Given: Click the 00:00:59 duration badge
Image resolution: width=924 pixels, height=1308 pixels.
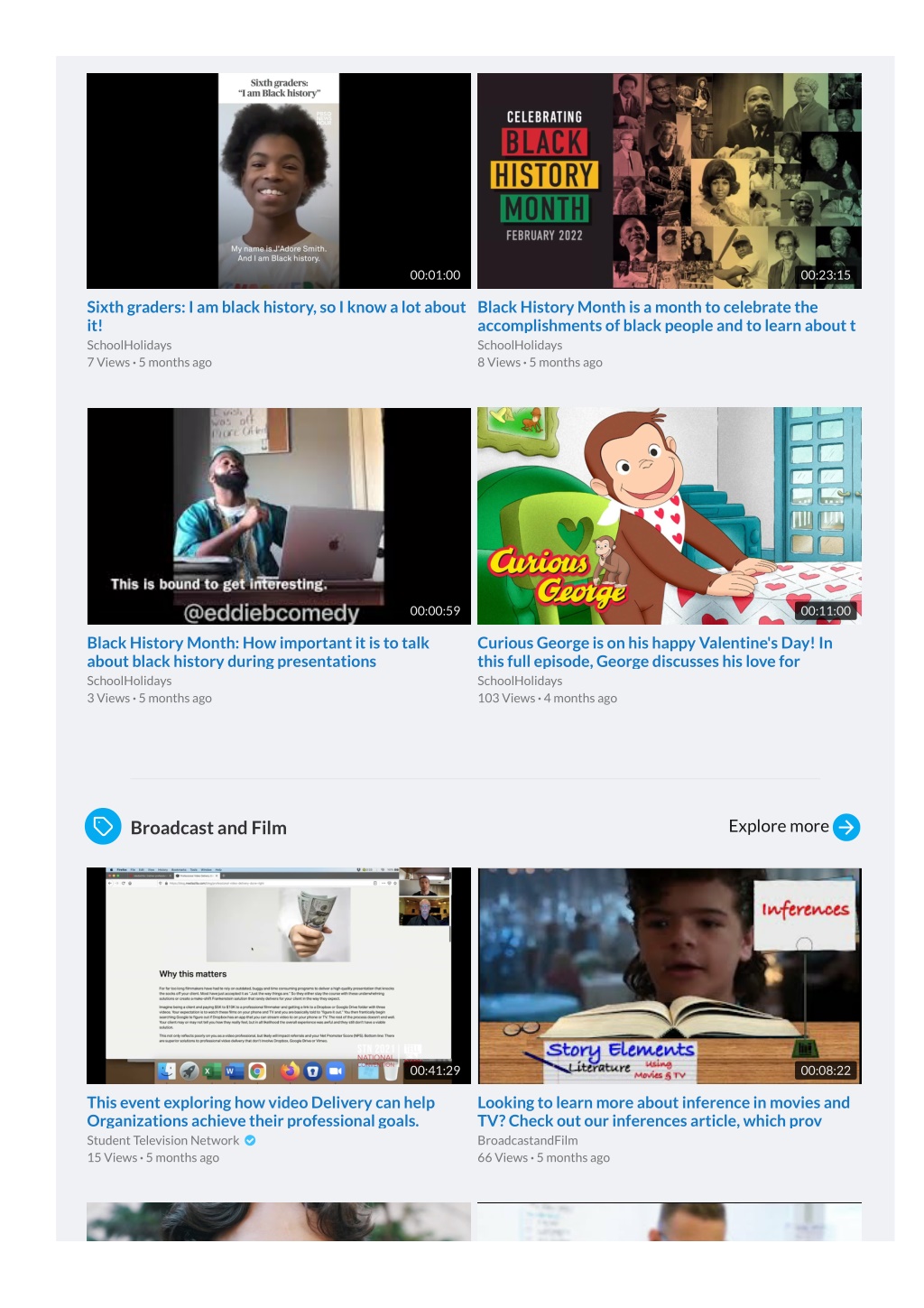Looking at the screenshot, I should click(x=435, y=610).
